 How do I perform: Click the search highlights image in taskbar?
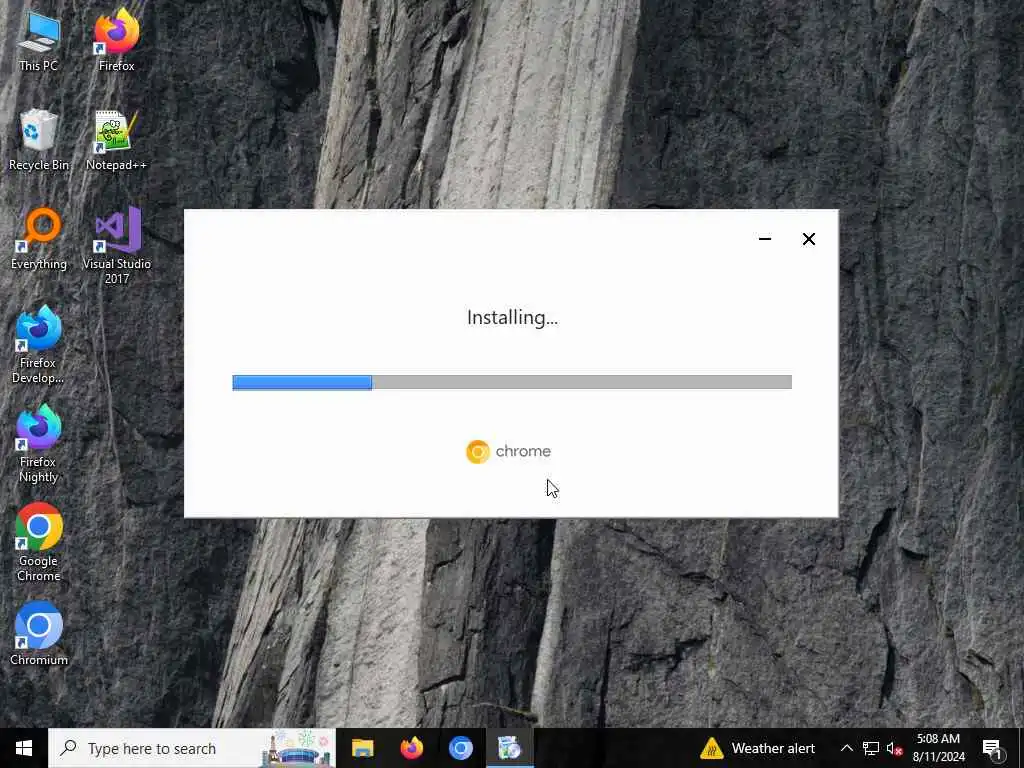[x=297, y=748]
